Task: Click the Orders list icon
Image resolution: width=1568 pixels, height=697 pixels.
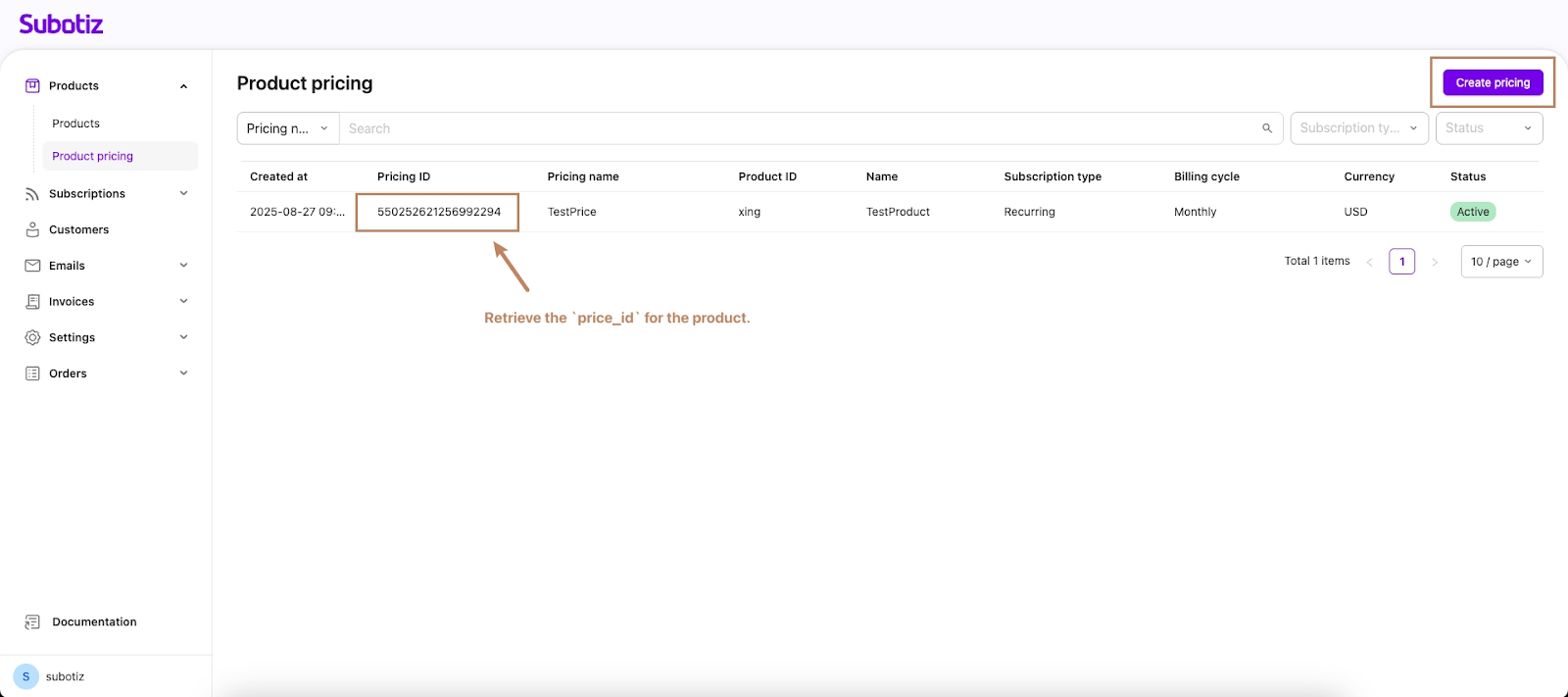Action: tap(32, 373)
